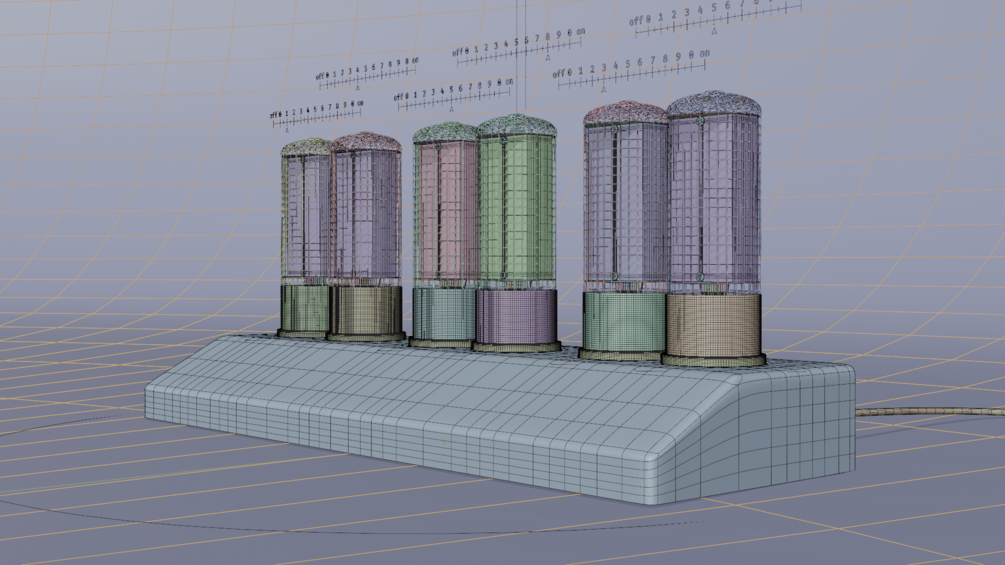Select the gray wireframe base housing
The image size is (1005, 565).
500,420
